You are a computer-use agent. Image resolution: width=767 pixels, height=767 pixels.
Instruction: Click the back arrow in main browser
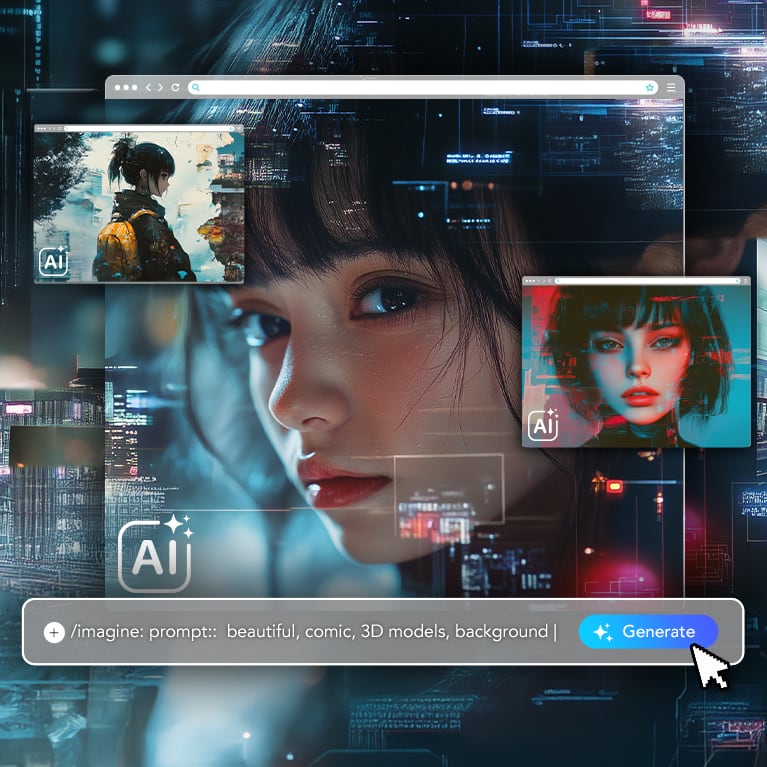click(x=150, y=88)
